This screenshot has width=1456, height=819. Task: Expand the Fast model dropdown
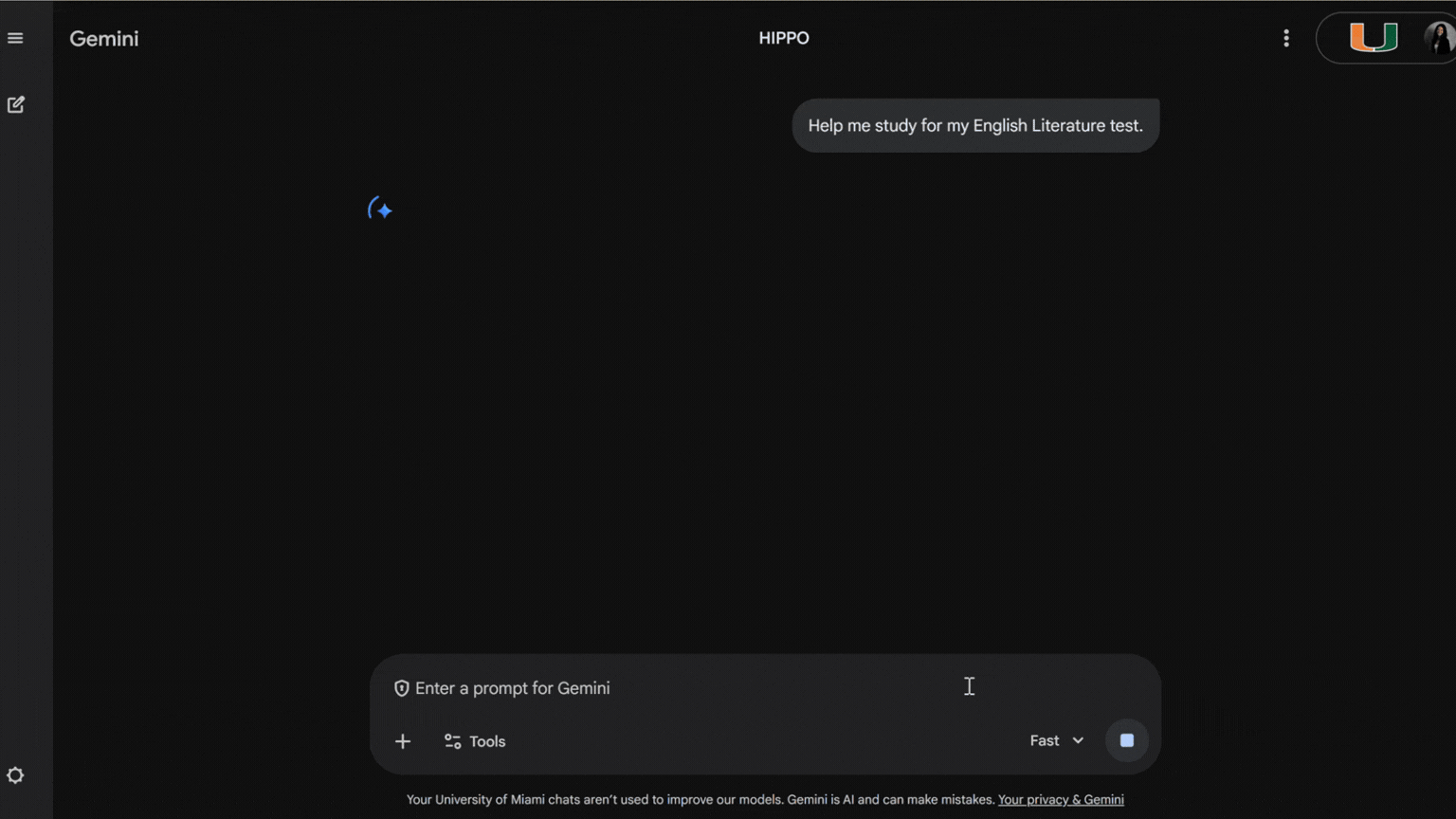pyautogui.click(x=1056, y=740)
